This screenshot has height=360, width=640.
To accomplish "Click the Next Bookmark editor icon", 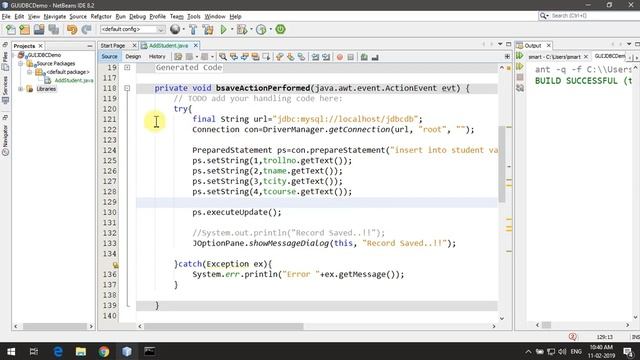I will point(291,57).
